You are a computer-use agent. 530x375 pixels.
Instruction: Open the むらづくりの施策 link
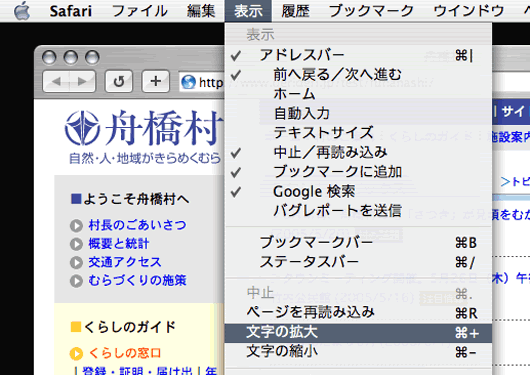[137, 280]
